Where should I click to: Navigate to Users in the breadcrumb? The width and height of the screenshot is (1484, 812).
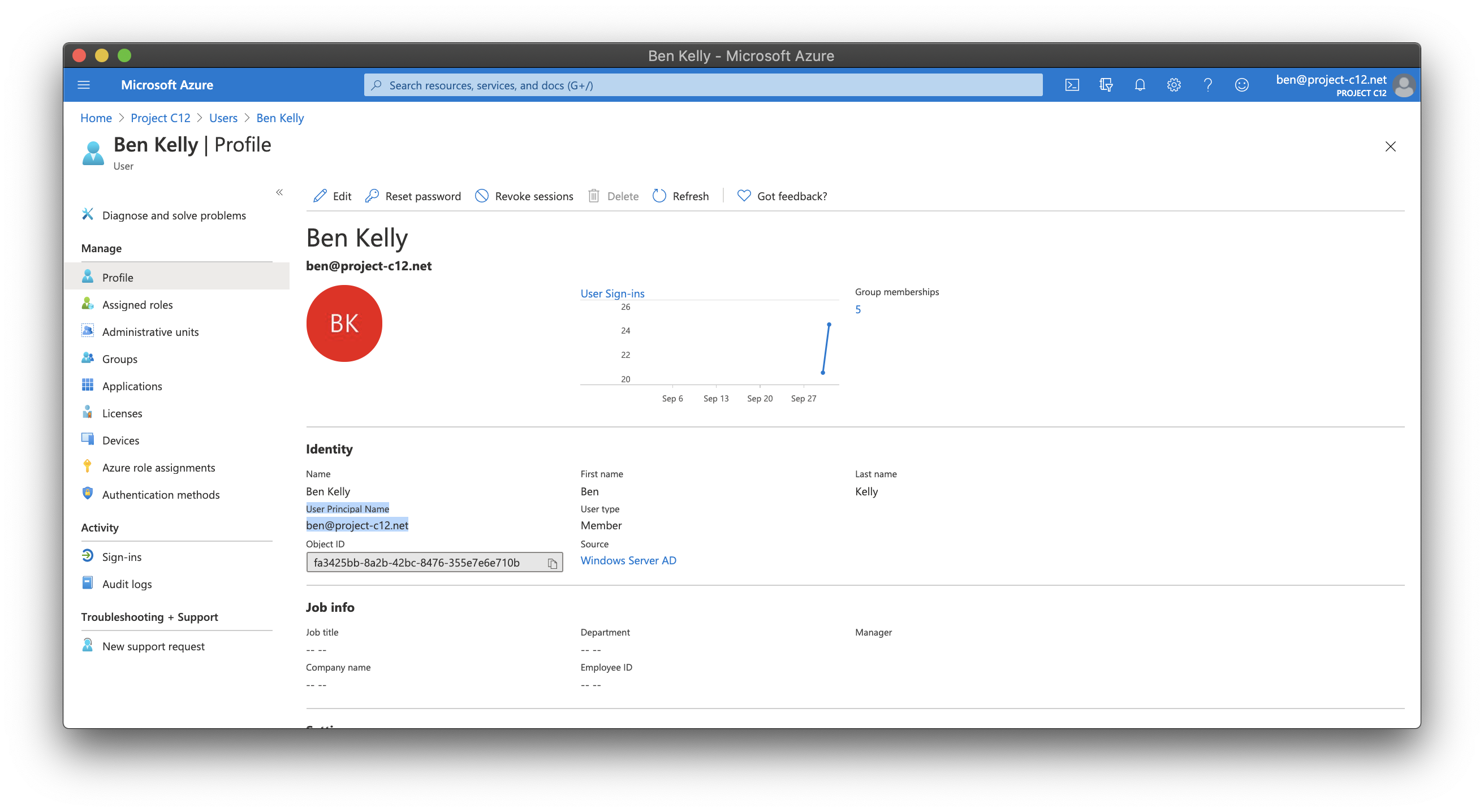(223, 118)
